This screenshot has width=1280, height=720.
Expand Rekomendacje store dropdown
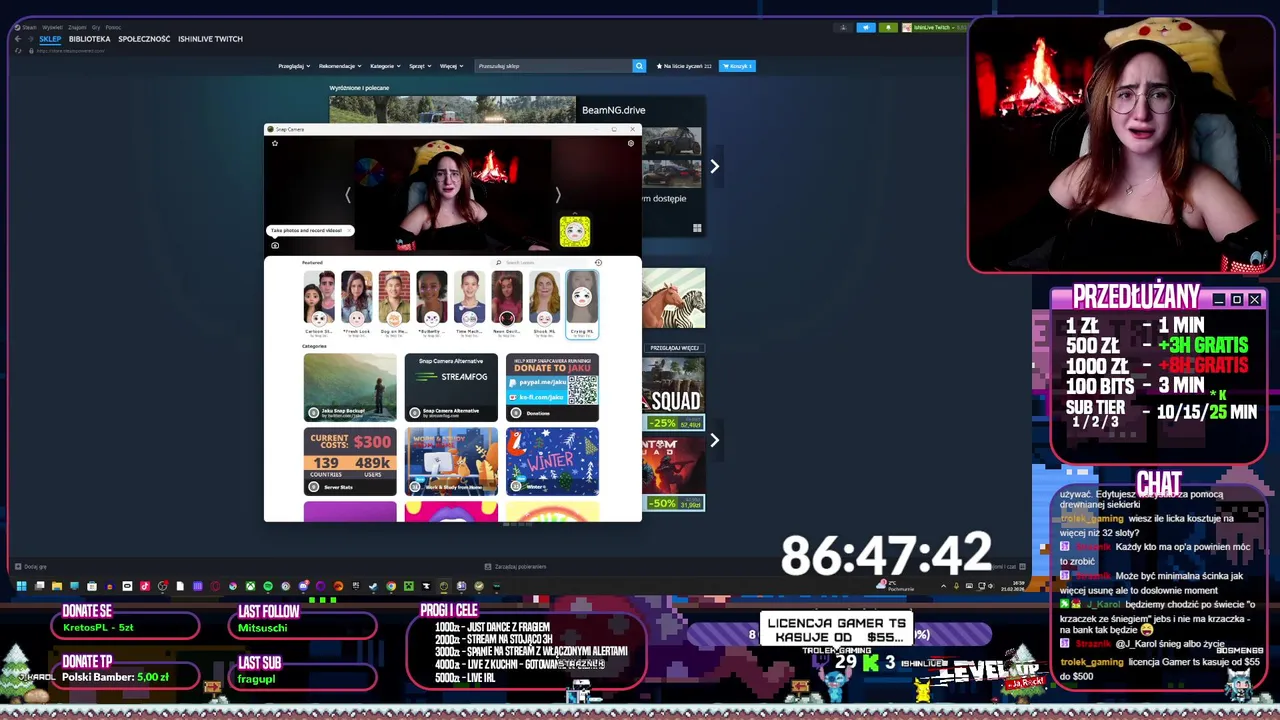tap(341, 66)
